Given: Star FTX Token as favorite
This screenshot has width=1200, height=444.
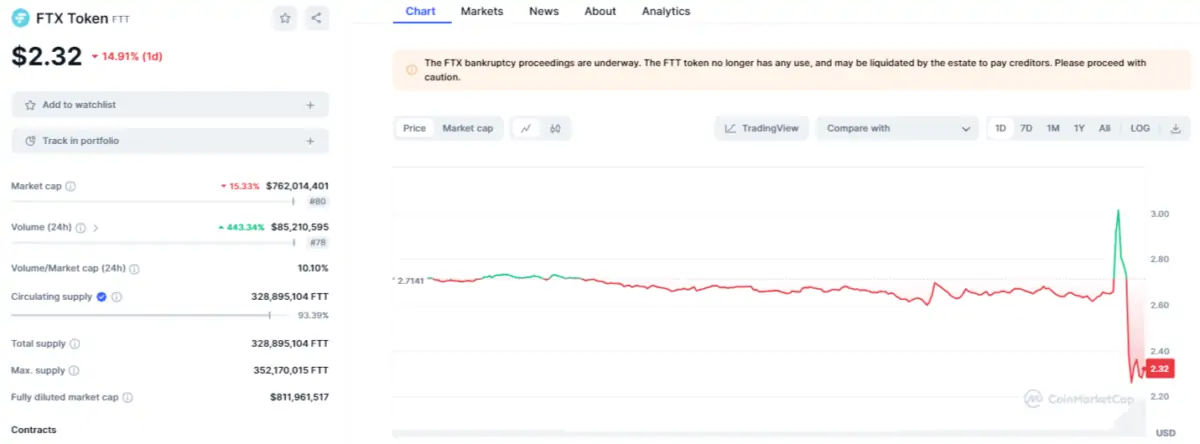Looking at the screenshot, I should 285,18.
